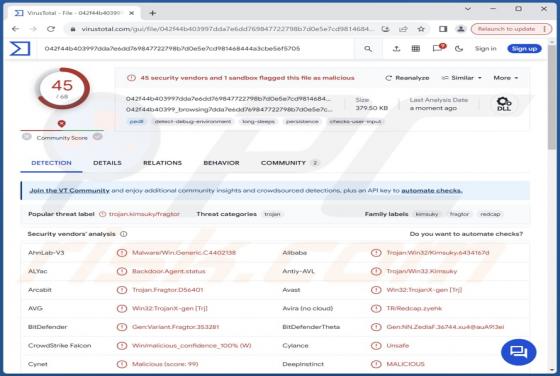Click the share page icon
The width and height of the screenshot is (560, 376).
coord(403,29)
